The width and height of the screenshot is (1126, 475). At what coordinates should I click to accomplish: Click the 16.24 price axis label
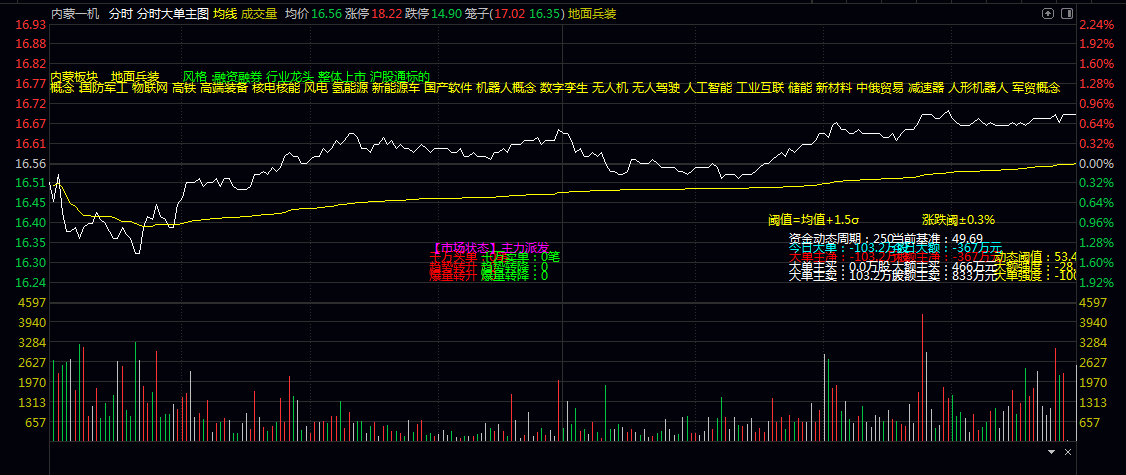tap(30, 282)
